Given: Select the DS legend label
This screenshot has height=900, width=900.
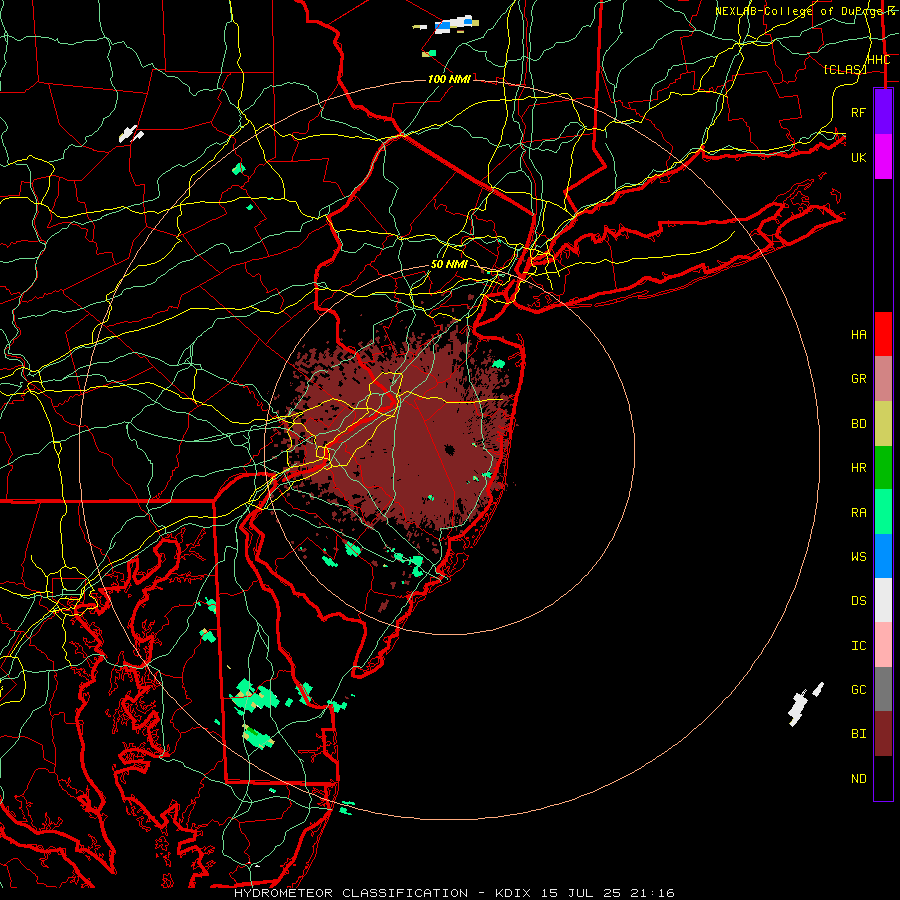Looking at the screenshot, I should click(858, 600).
